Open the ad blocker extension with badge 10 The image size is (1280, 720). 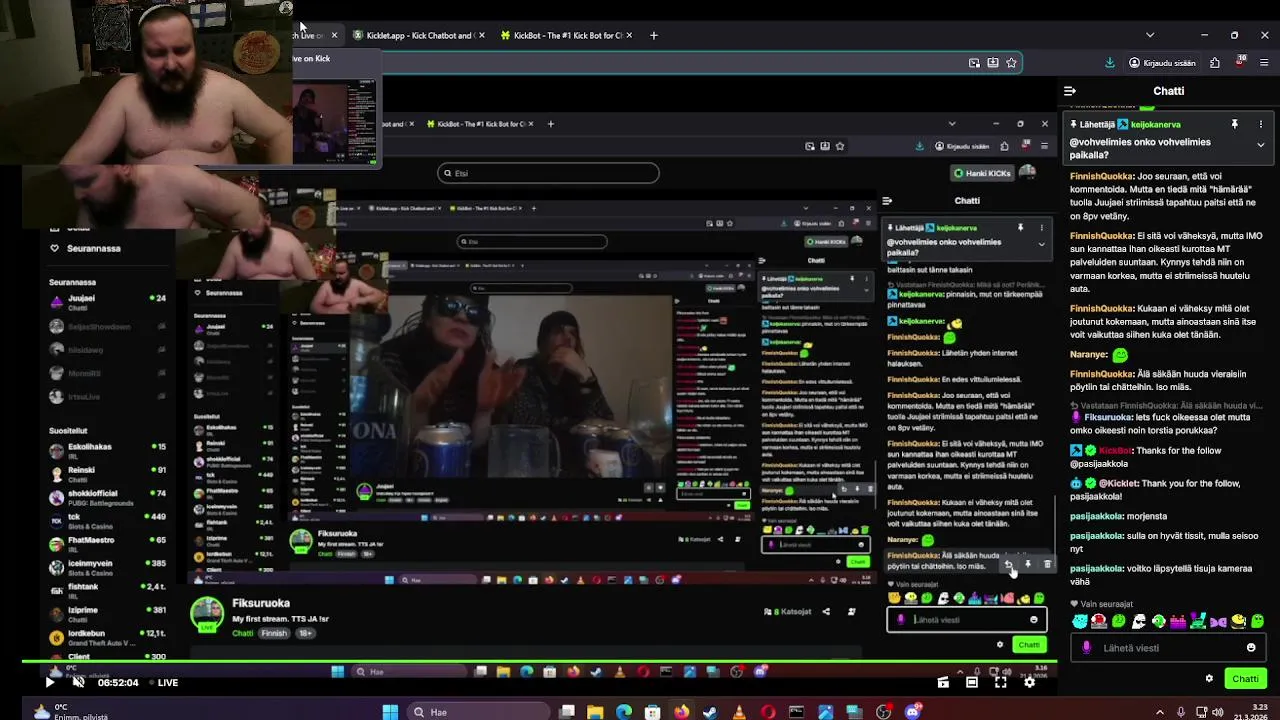coord(1239,62)
